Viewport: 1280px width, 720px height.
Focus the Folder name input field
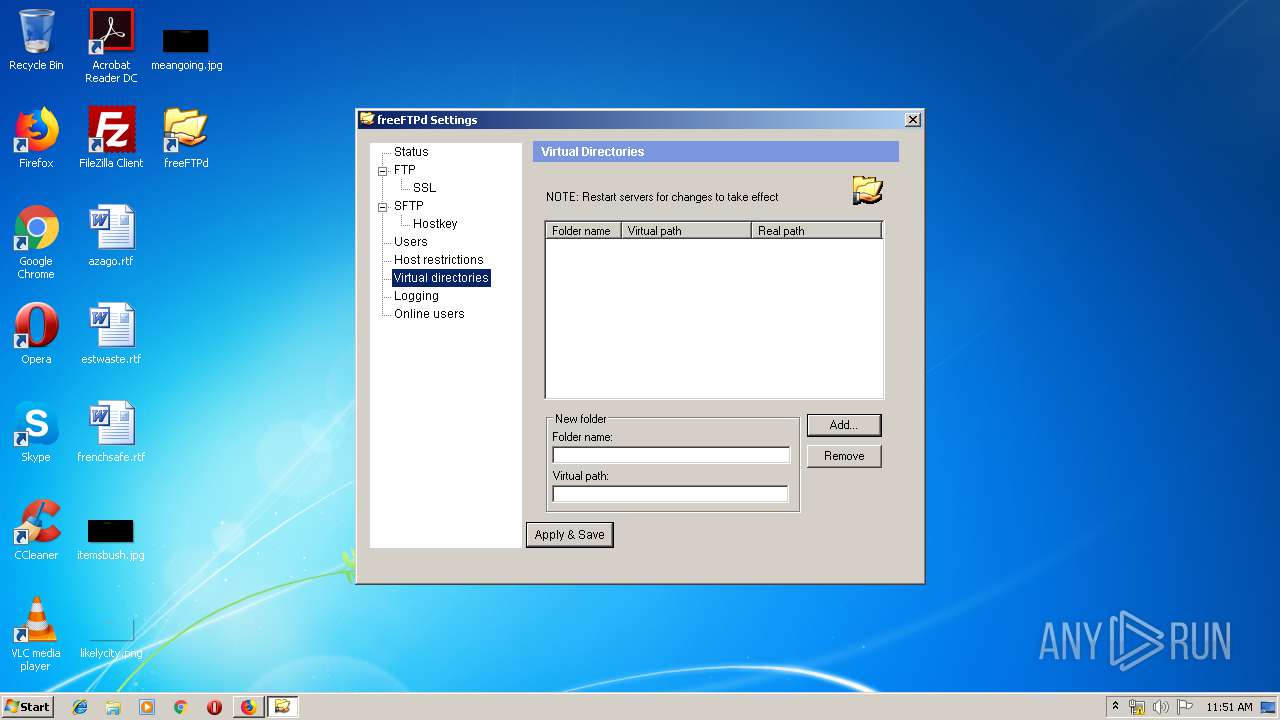[671, 455]
